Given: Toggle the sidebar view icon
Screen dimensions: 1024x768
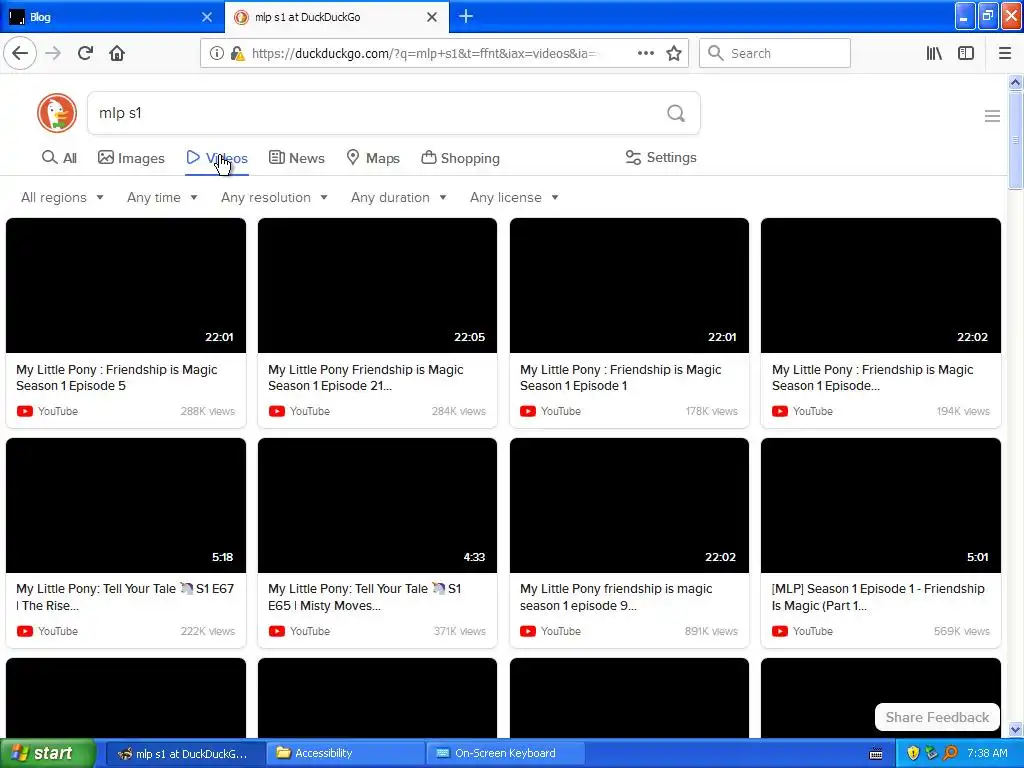Looking at the screenshot, I should tap(966, 53).
